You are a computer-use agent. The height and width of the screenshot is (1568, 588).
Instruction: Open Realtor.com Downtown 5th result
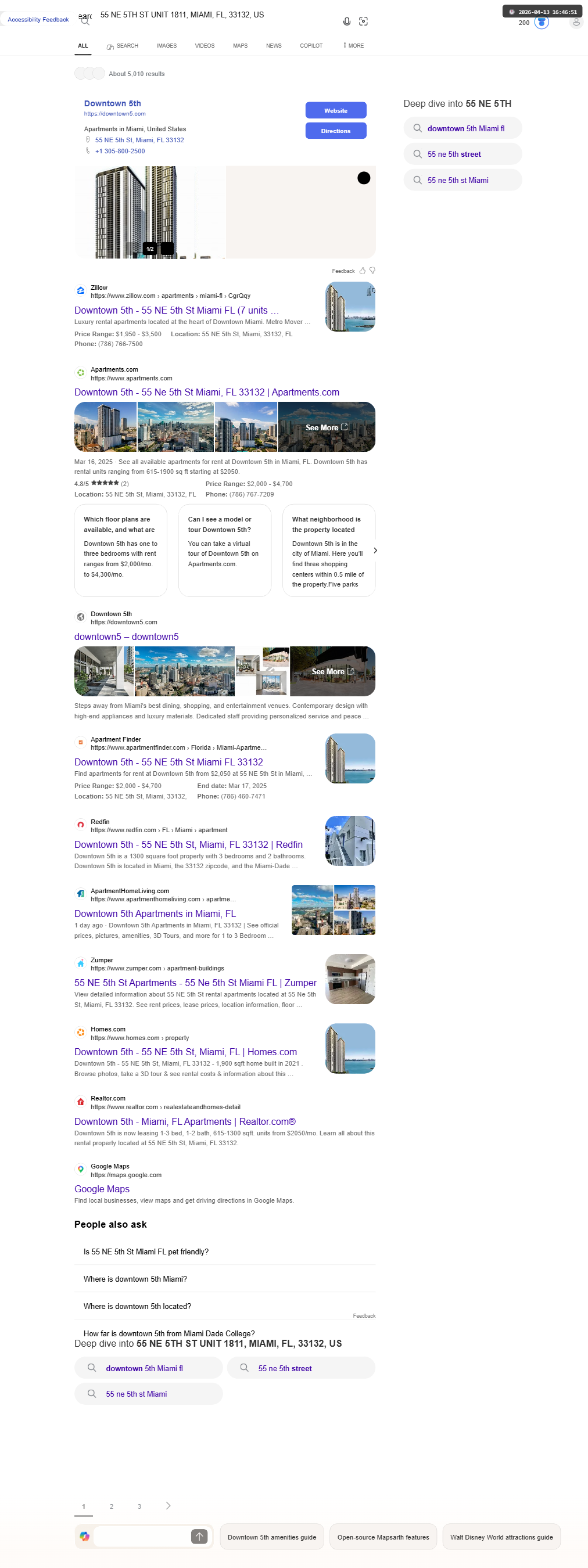coord(185,1121)
